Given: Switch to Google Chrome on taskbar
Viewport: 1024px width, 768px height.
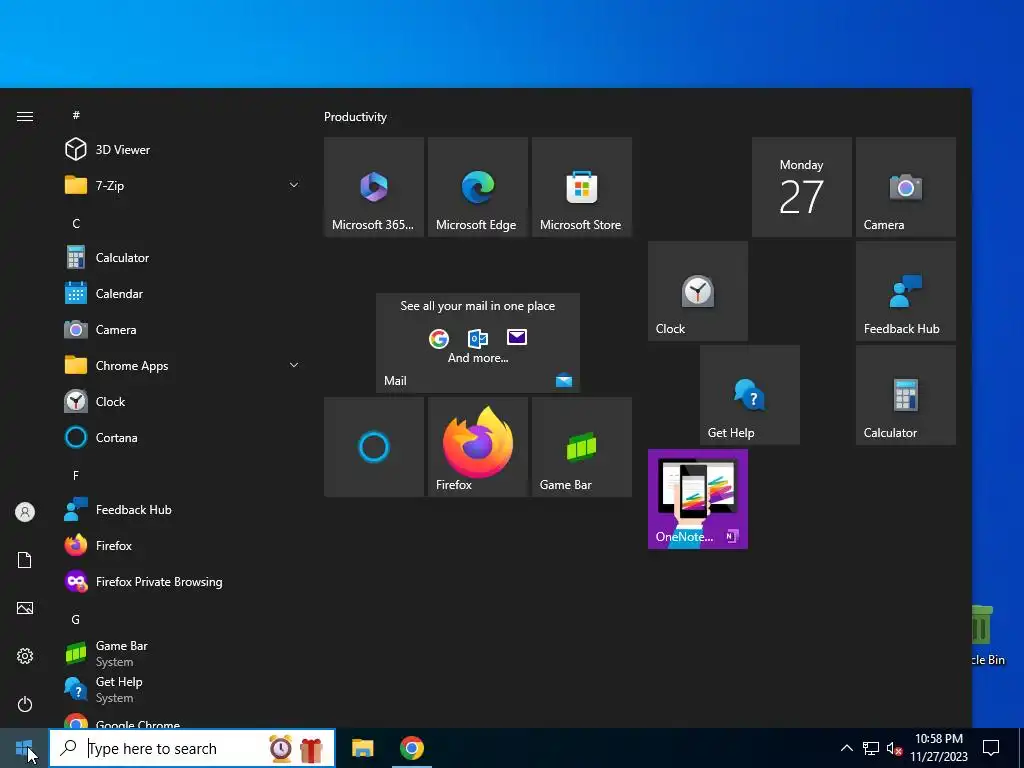Looking at the screenshot, I should pos(411,748).
